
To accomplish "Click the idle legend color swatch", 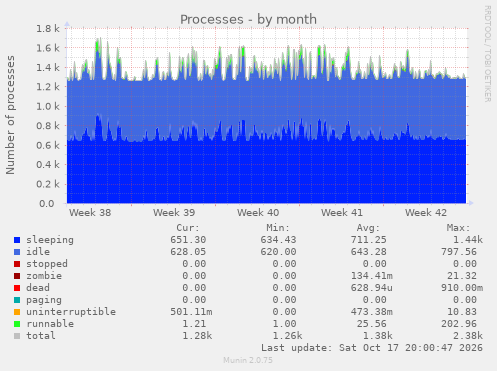I will [x=17, y=252].
